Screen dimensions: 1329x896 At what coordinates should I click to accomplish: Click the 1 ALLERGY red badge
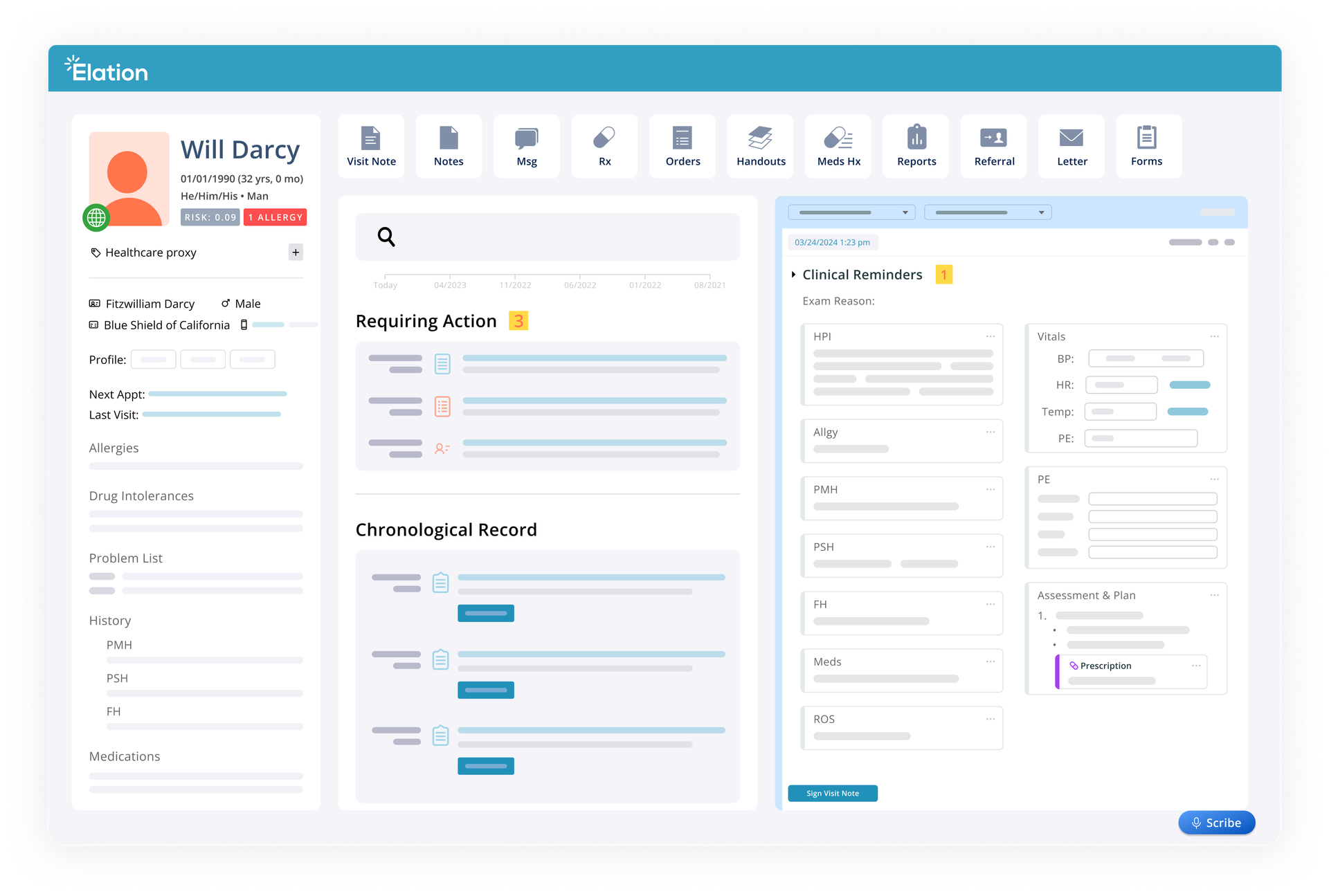point(275,217)
